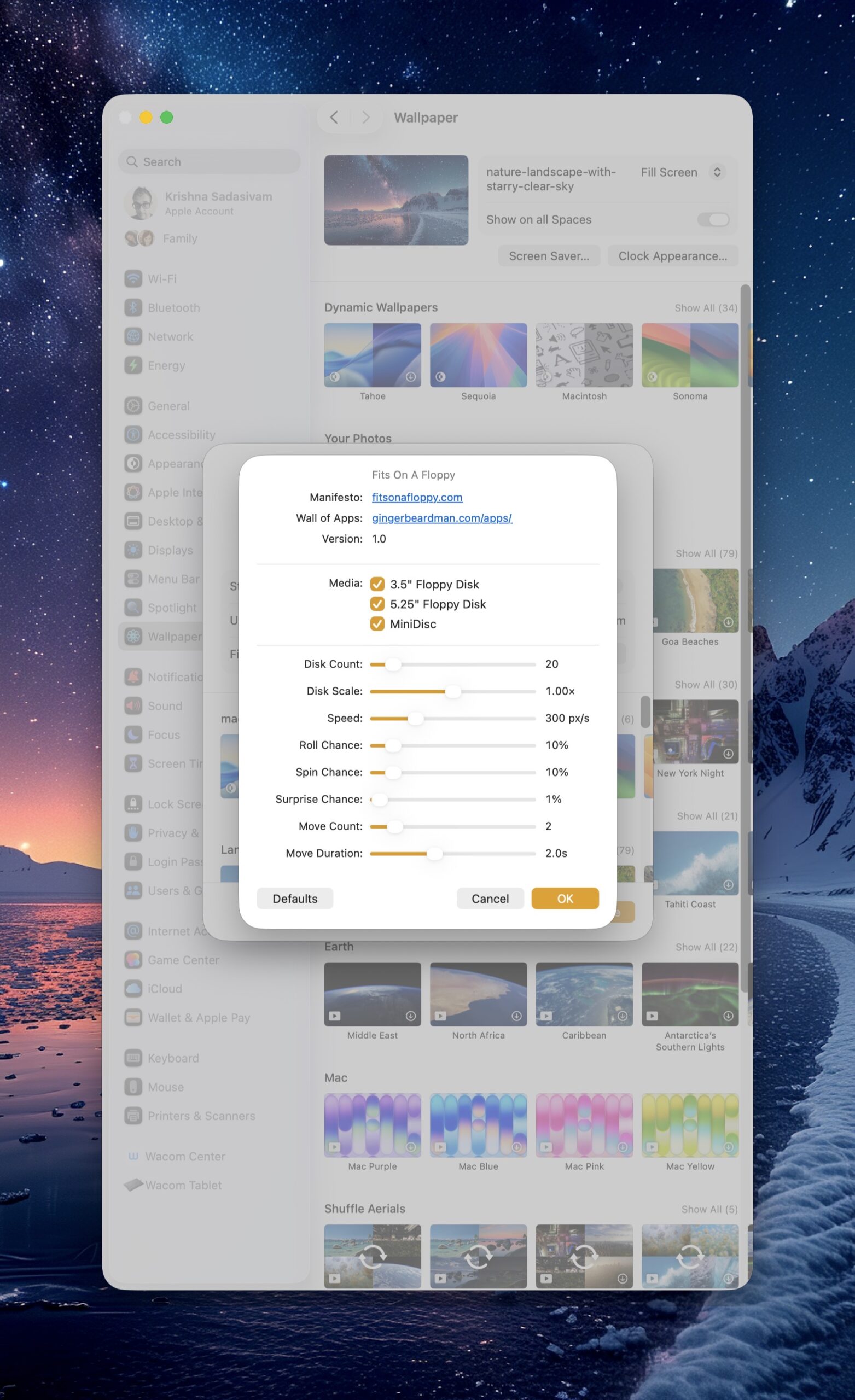This screenshot has height=1400, width=855.
Task: Select the Apple Intelligence sidebar icon
Action: click(133, 492)
